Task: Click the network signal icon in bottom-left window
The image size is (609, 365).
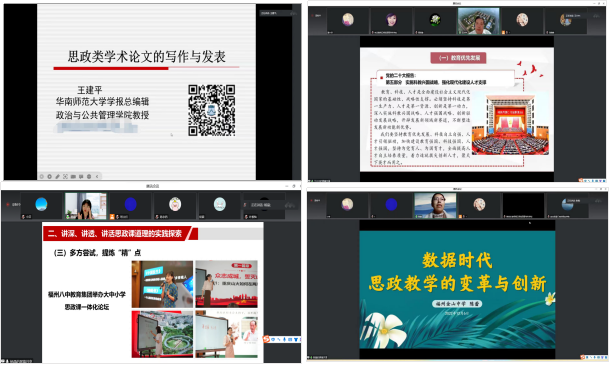Action: [x=290, y=205]
